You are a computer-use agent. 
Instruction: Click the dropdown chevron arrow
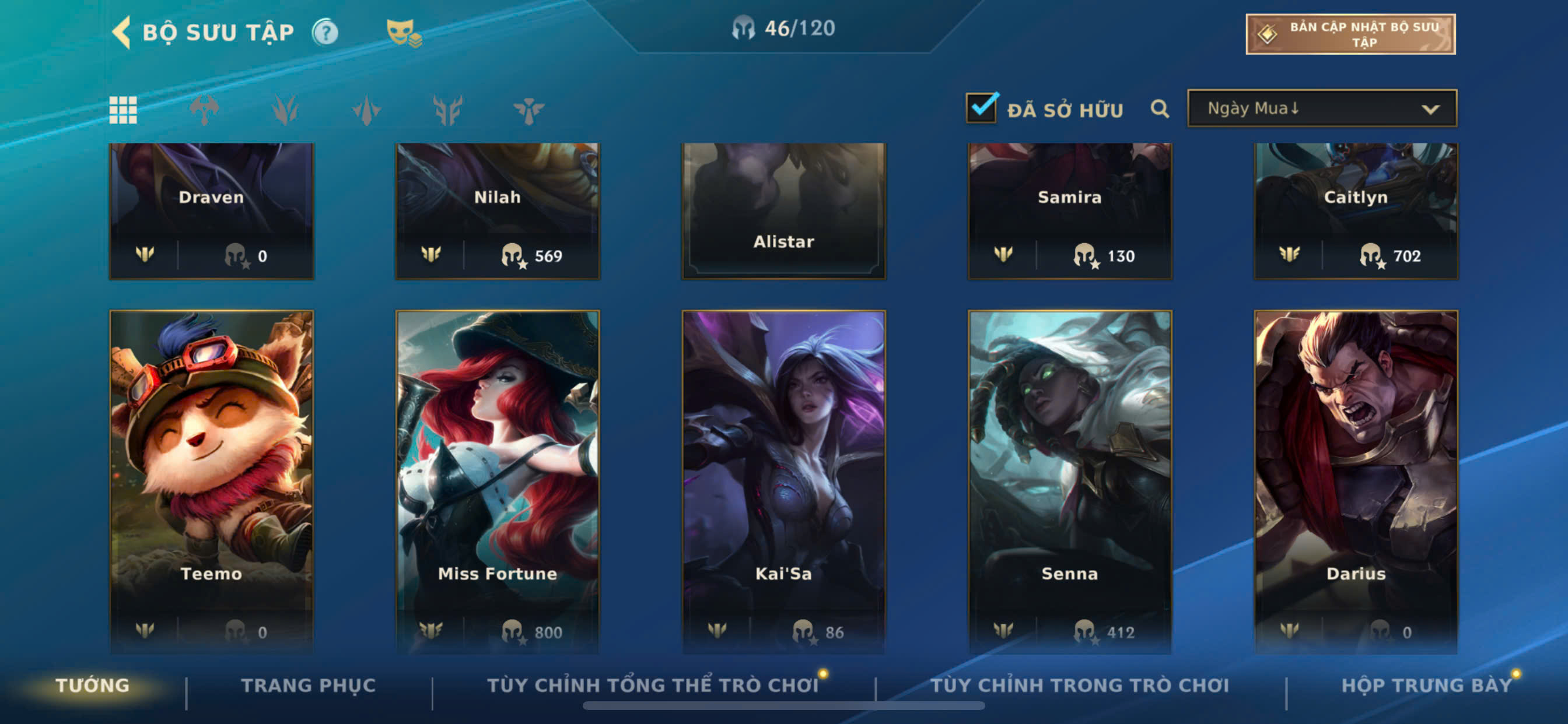pos(1430,110)
